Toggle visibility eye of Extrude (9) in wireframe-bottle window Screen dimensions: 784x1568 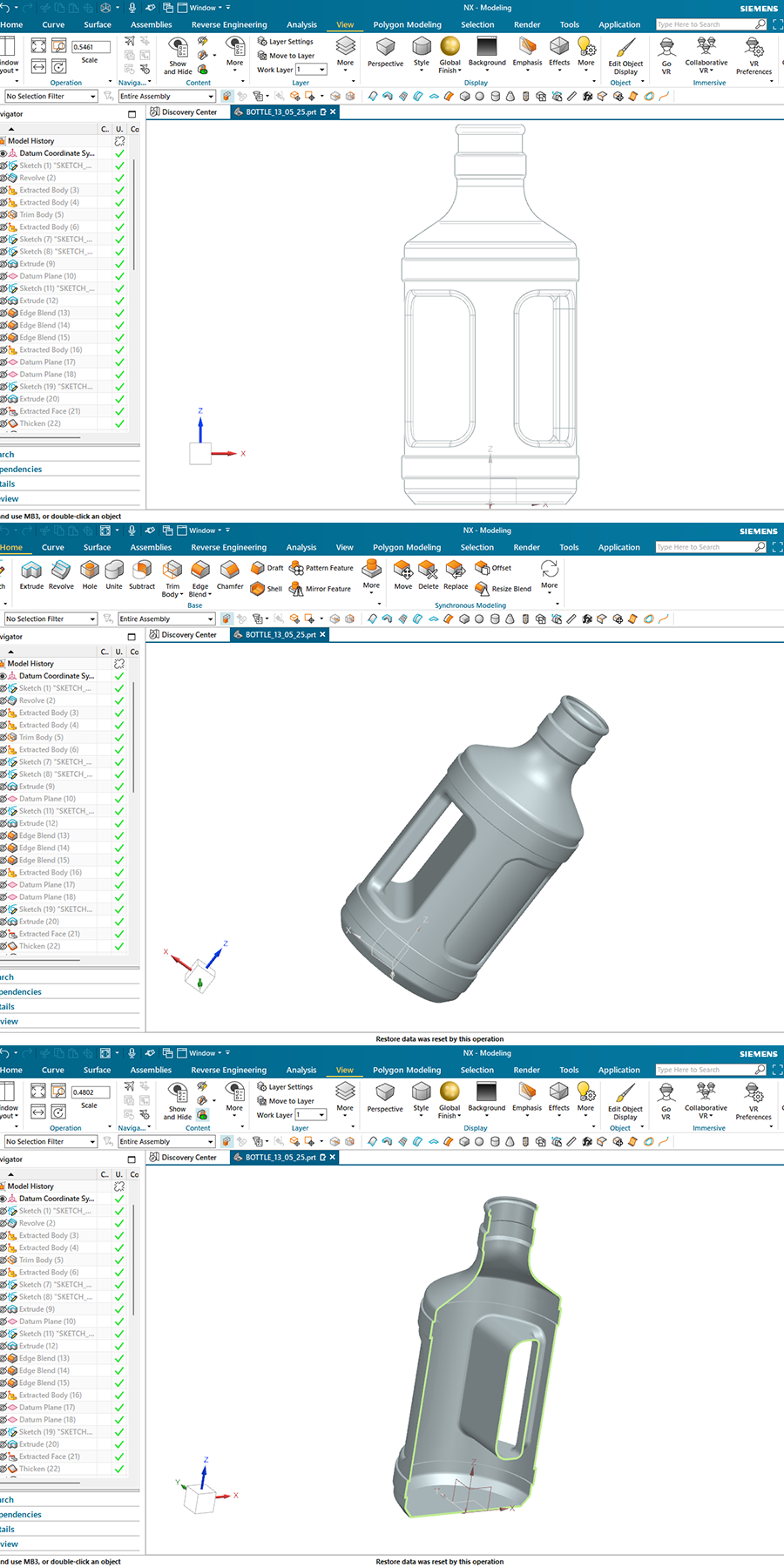3,264
